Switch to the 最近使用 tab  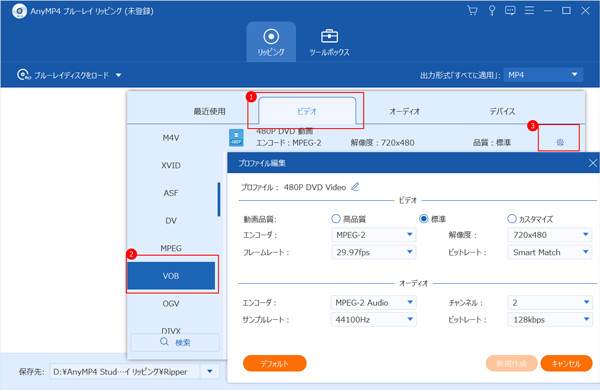pos(209,111)
